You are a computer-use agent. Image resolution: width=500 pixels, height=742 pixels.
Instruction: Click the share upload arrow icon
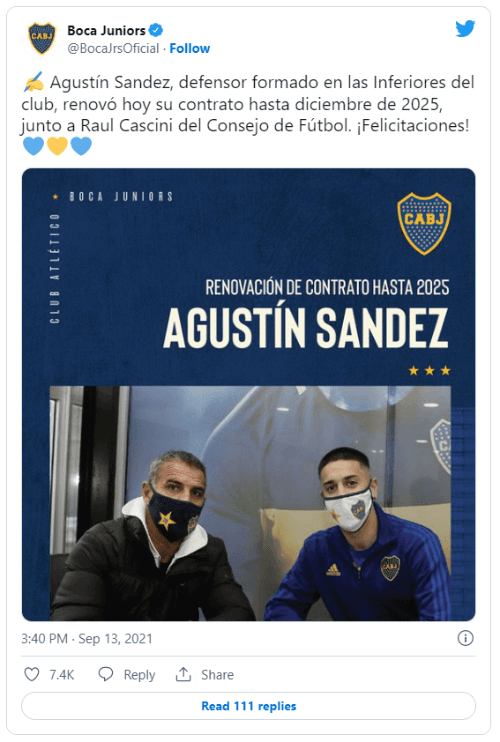tap(183, 674)
